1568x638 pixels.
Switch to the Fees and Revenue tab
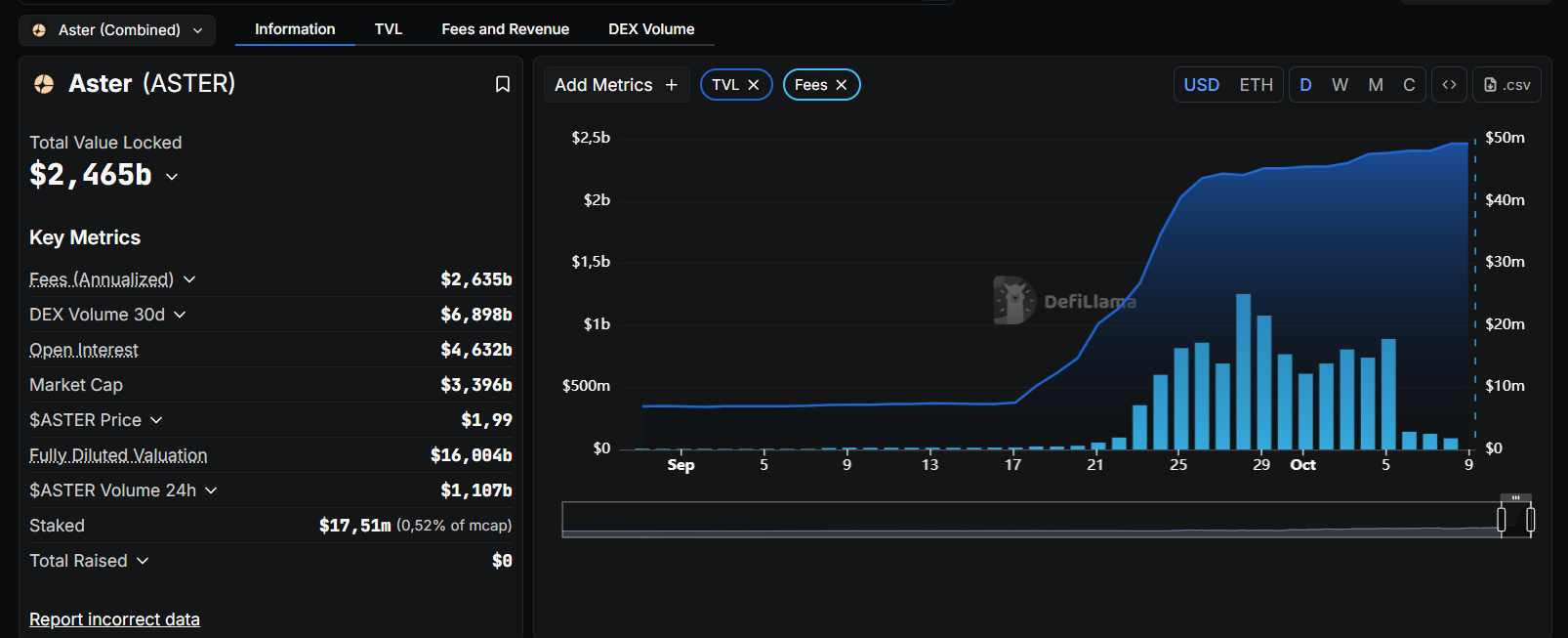click(505, 29)
